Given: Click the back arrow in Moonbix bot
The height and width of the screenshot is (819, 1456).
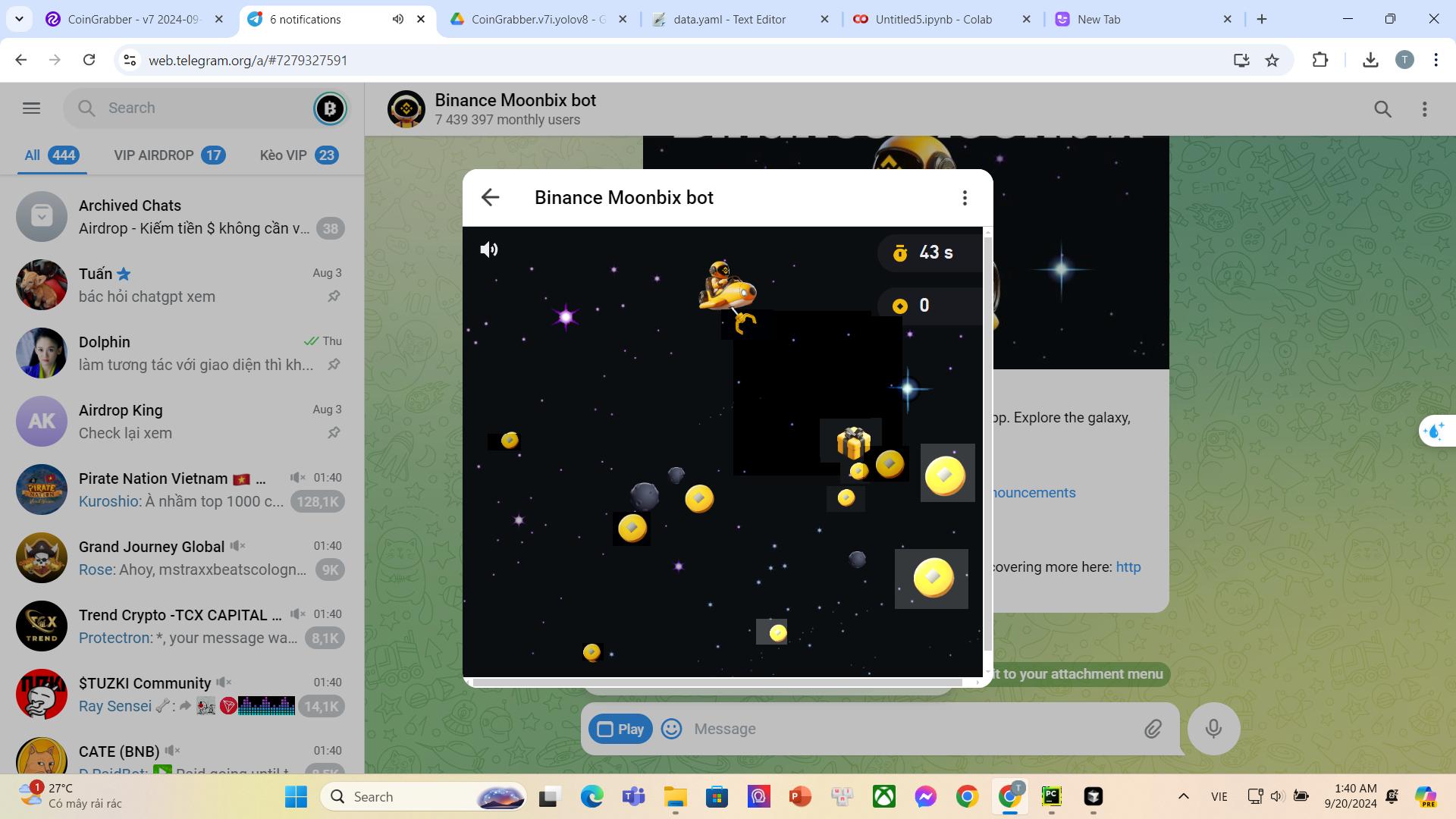Looking at the screenshot, I should click(490, 197).
